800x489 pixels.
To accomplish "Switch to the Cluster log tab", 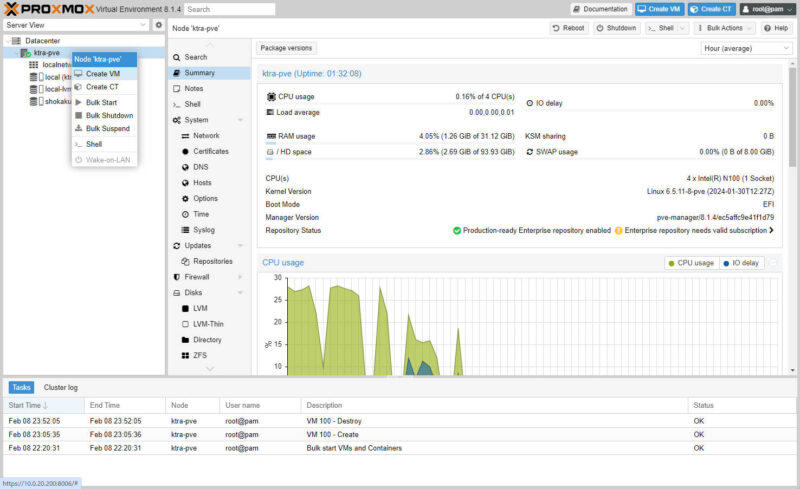I will [x=61, y=387].
